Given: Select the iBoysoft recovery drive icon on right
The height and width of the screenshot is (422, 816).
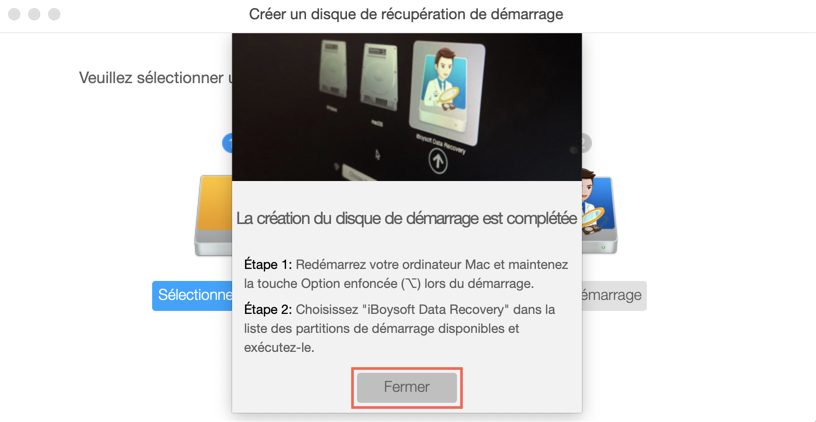Looking at the screenshot, I should point(600,211).
